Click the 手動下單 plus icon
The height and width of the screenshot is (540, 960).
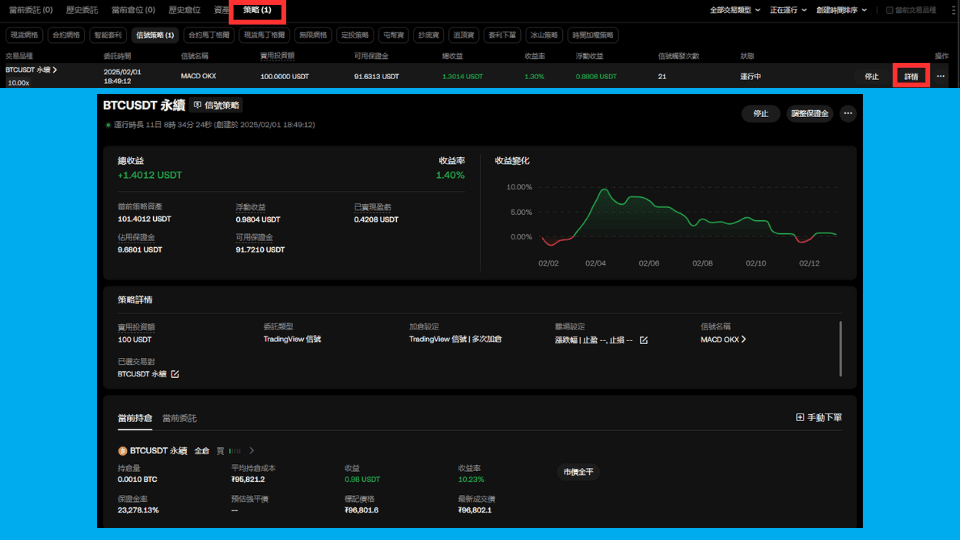coord(800,417)
